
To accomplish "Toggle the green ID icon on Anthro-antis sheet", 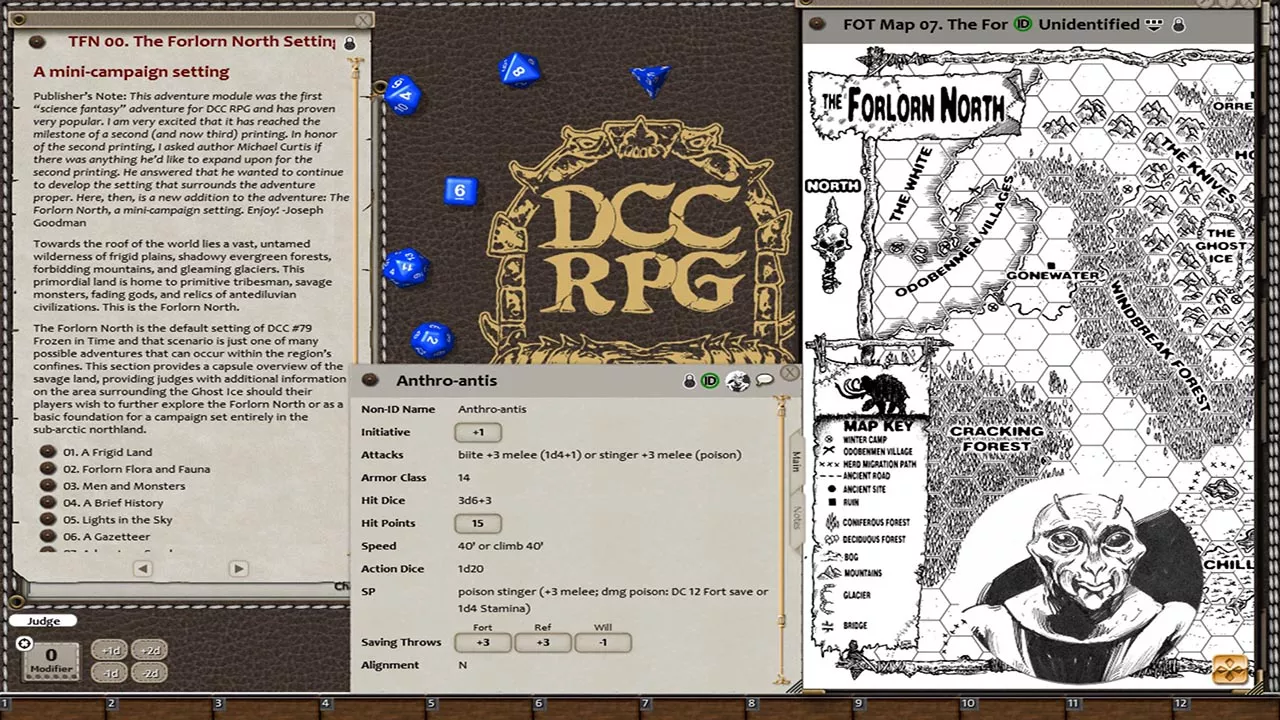I will tap(710, 381).
